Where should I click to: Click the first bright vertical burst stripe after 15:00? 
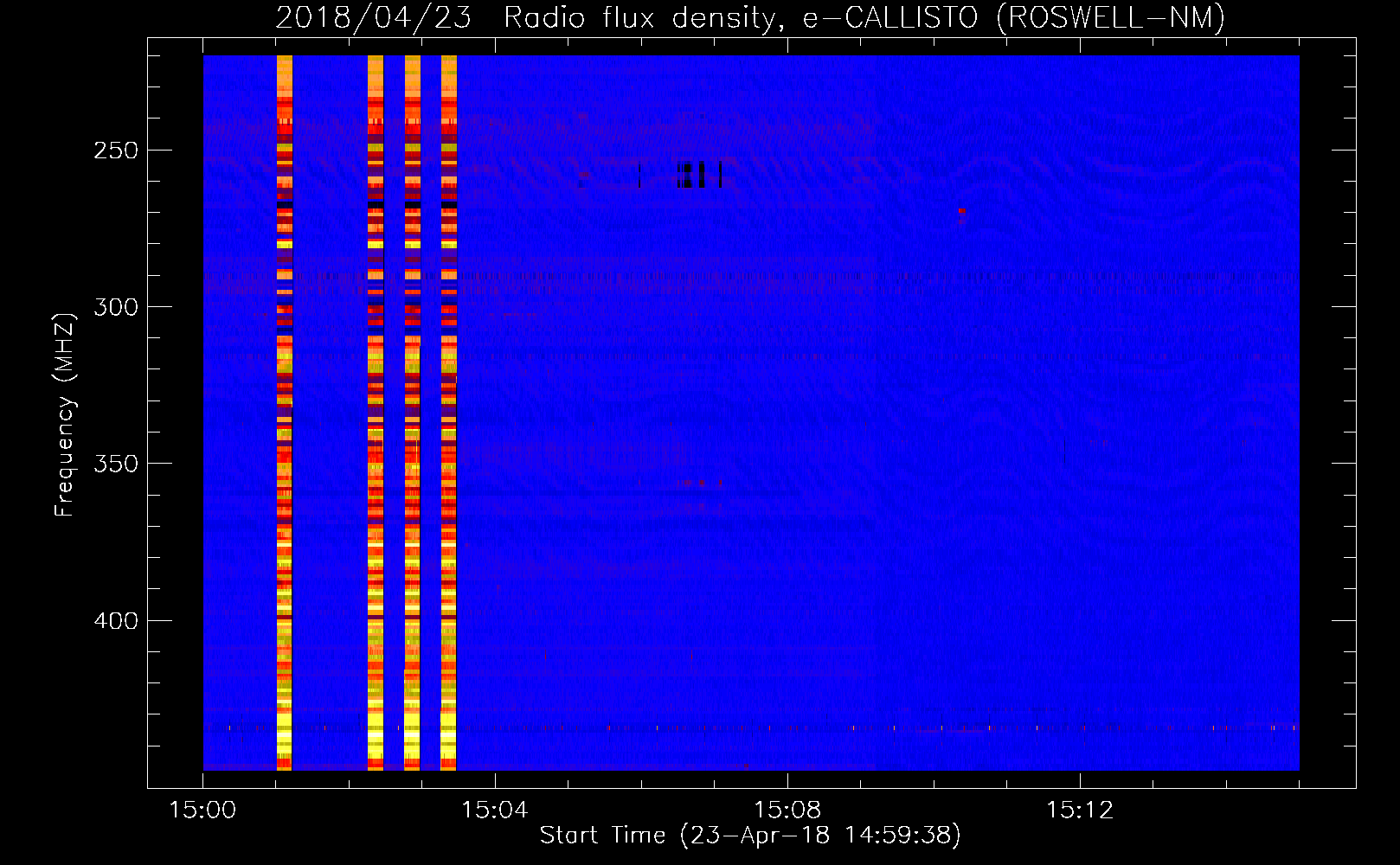(x=284, y=413)
